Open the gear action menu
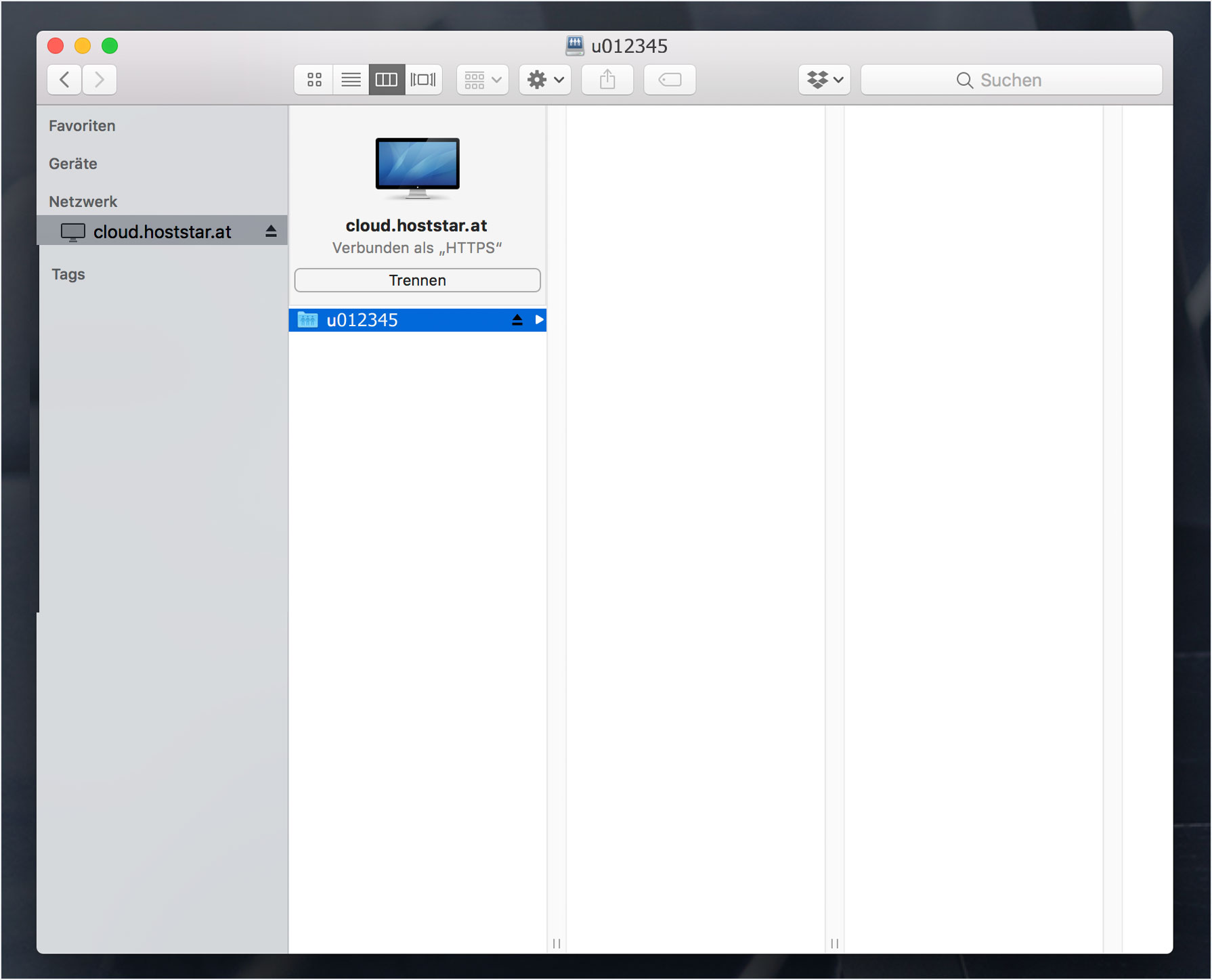 (545, 80)
